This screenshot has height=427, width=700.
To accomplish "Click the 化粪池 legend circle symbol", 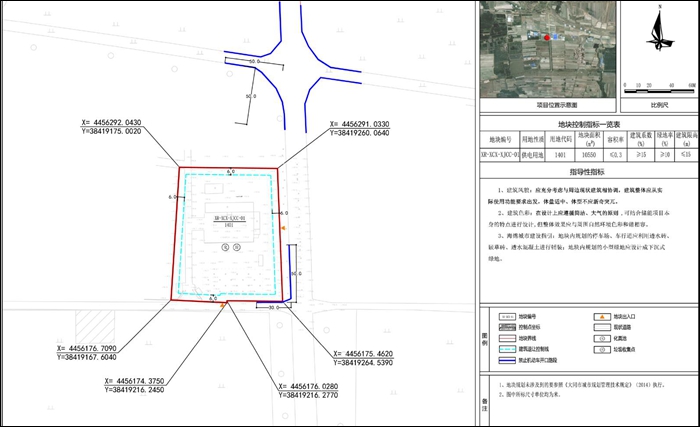I will [600, 339].
